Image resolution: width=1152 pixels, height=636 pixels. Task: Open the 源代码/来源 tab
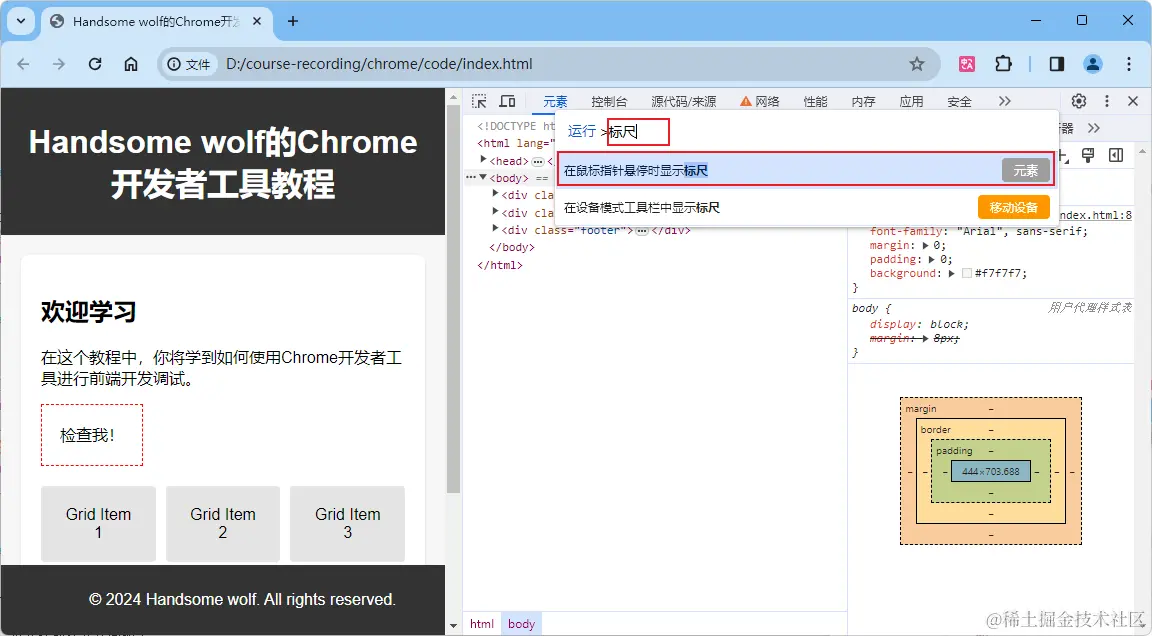(683, 101)
